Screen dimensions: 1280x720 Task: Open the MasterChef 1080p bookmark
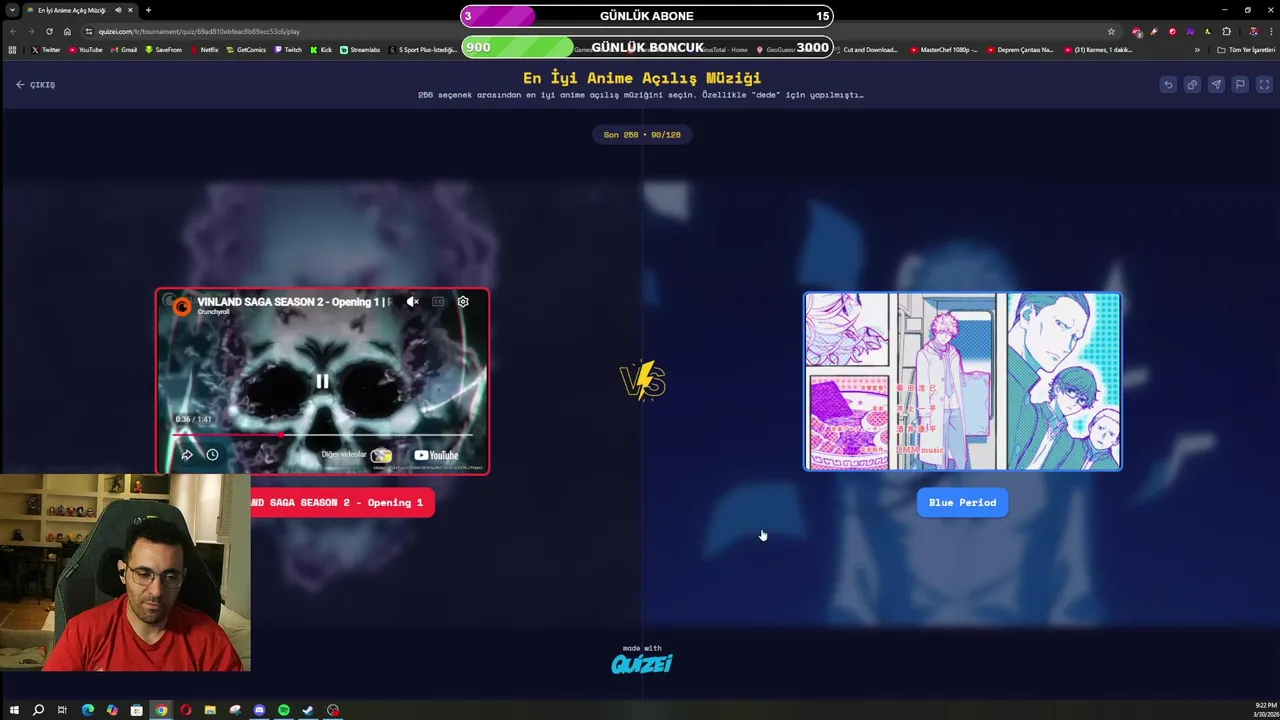tap(944, 50)
